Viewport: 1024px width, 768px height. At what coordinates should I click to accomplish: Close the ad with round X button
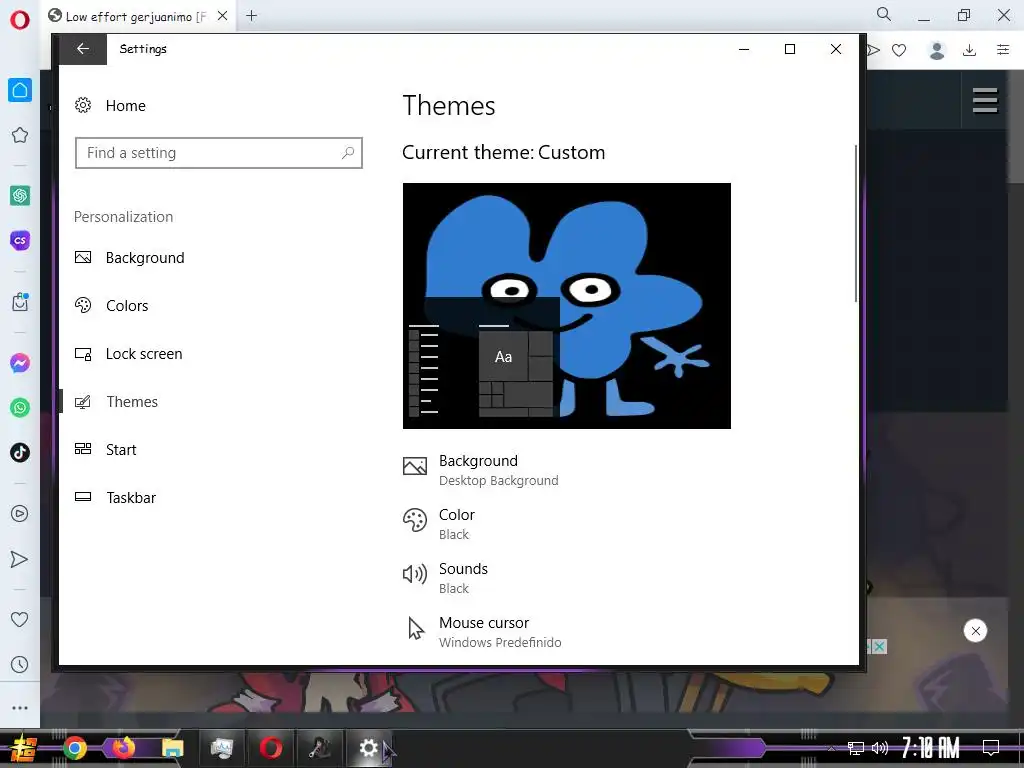tap(975, 631)
